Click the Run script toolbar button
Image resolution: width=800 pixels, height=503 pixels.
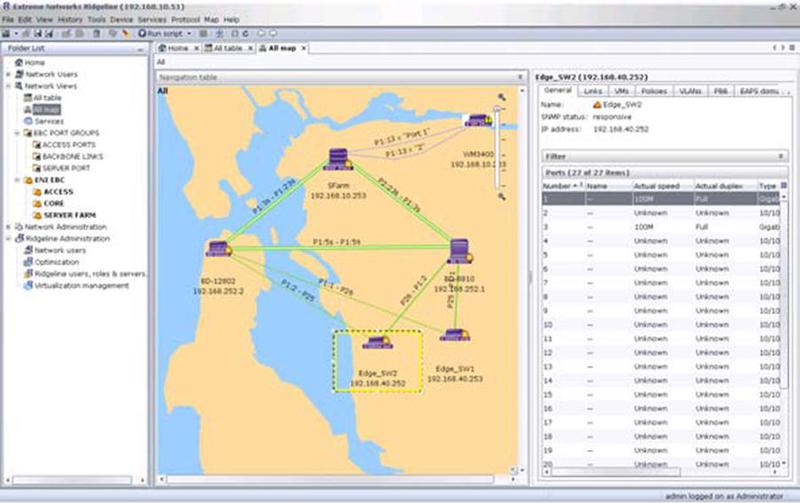(x=160, y=34)
